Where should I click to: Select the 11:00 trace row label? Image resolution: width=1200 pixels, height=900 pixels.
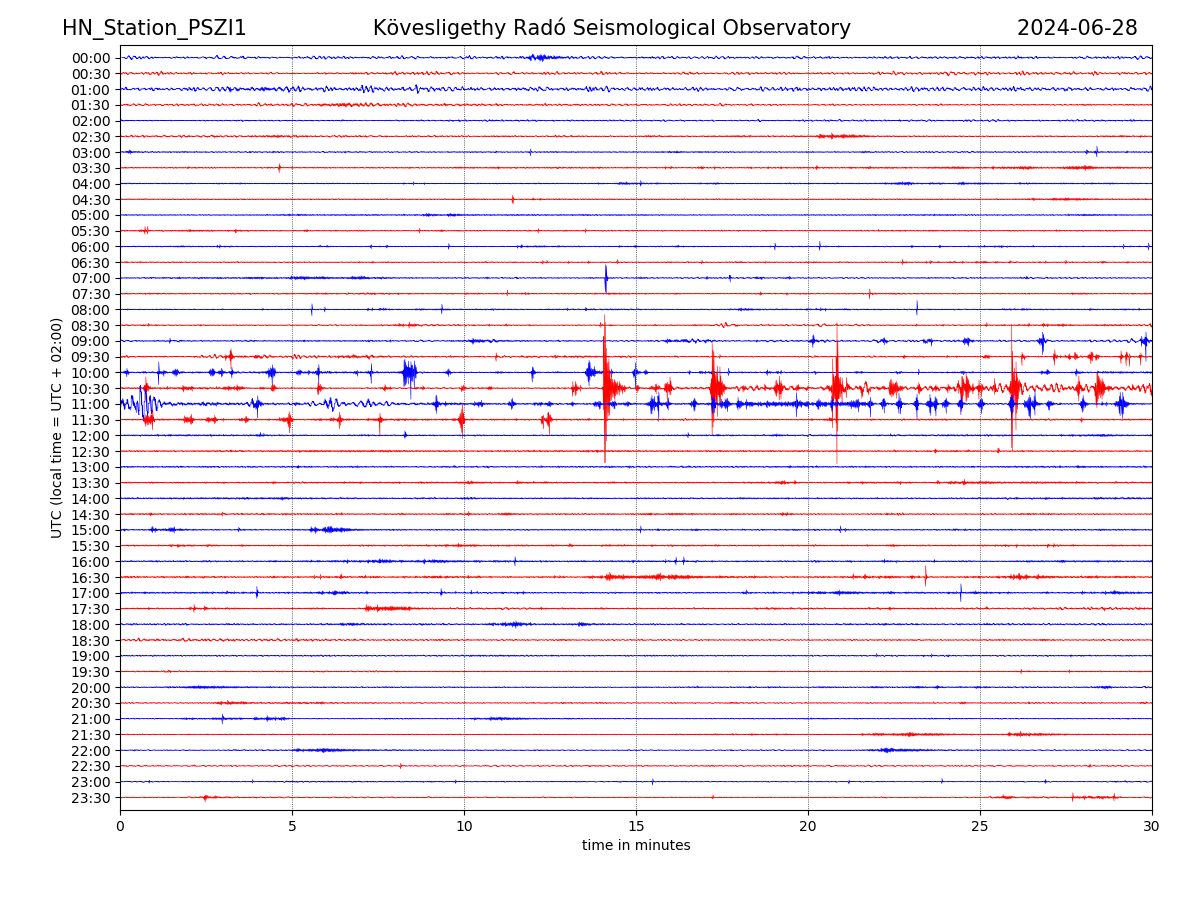pyautogui.click(x=91, y=404)
